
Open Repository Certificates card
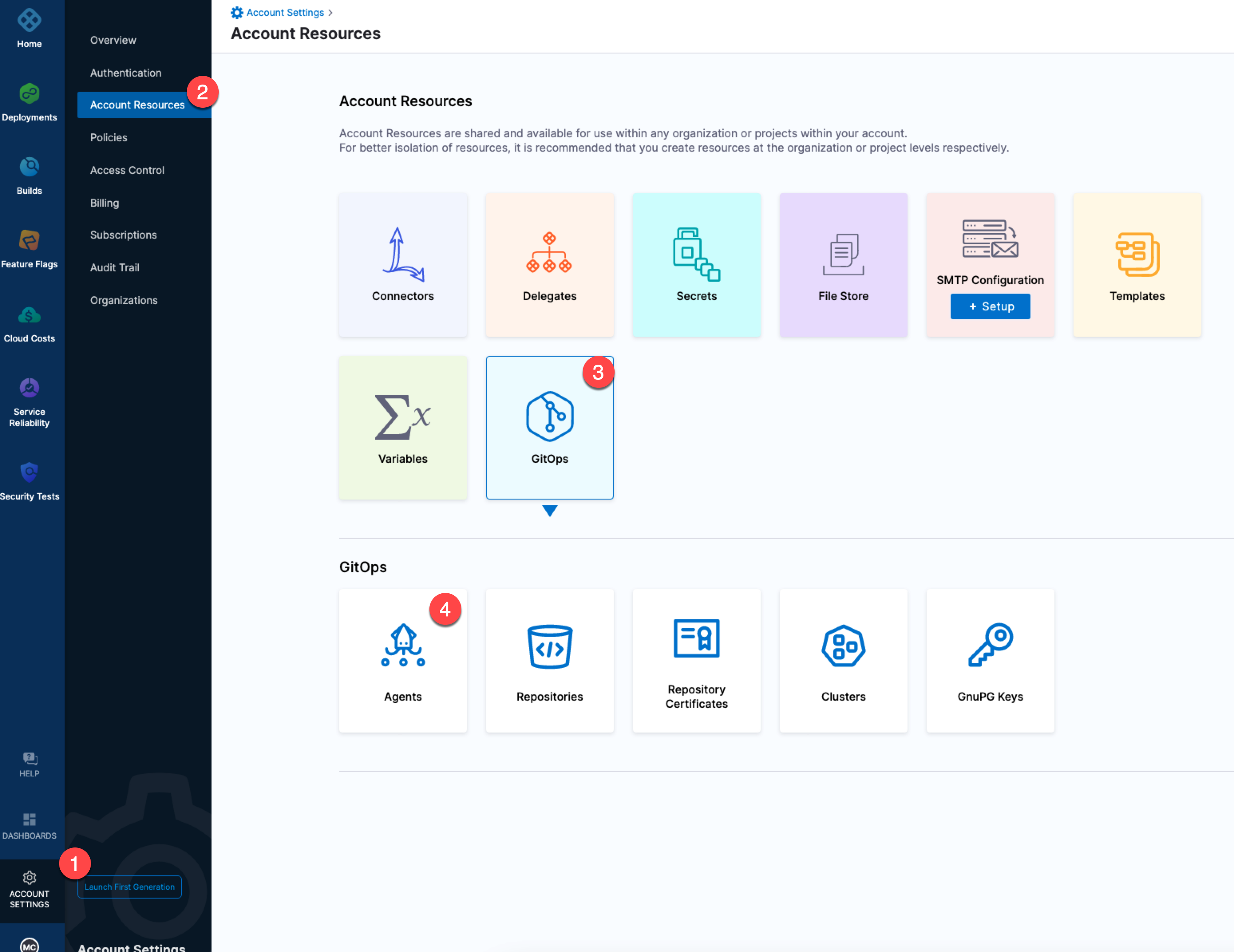[696, 660]
